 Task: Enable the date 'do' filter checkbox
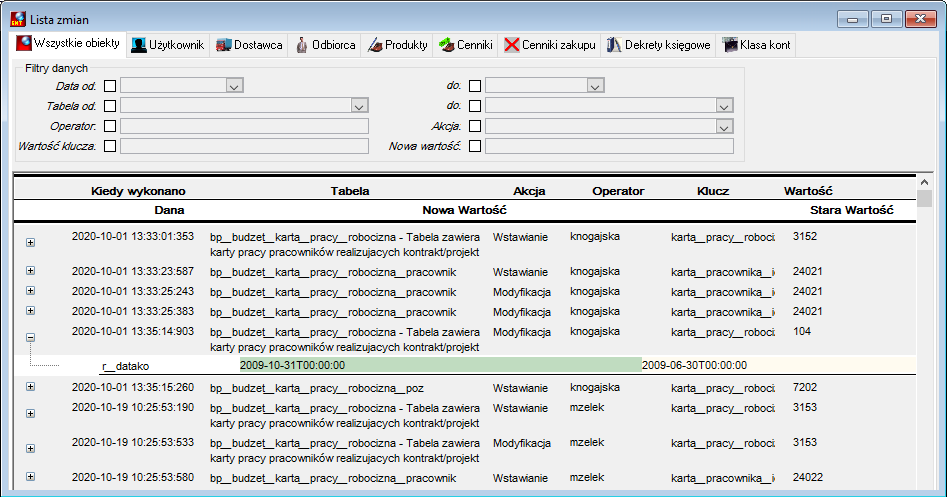(475, 86)
